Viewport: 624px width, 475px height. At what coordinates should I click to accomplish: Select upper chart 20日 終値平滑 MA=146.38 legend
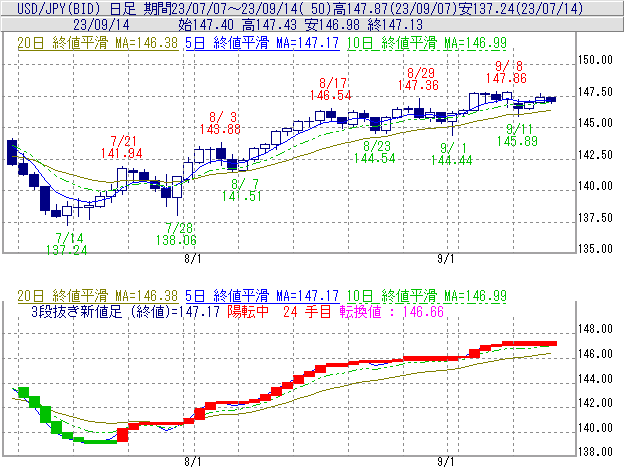pyautogui.click(x=98, y=43)
